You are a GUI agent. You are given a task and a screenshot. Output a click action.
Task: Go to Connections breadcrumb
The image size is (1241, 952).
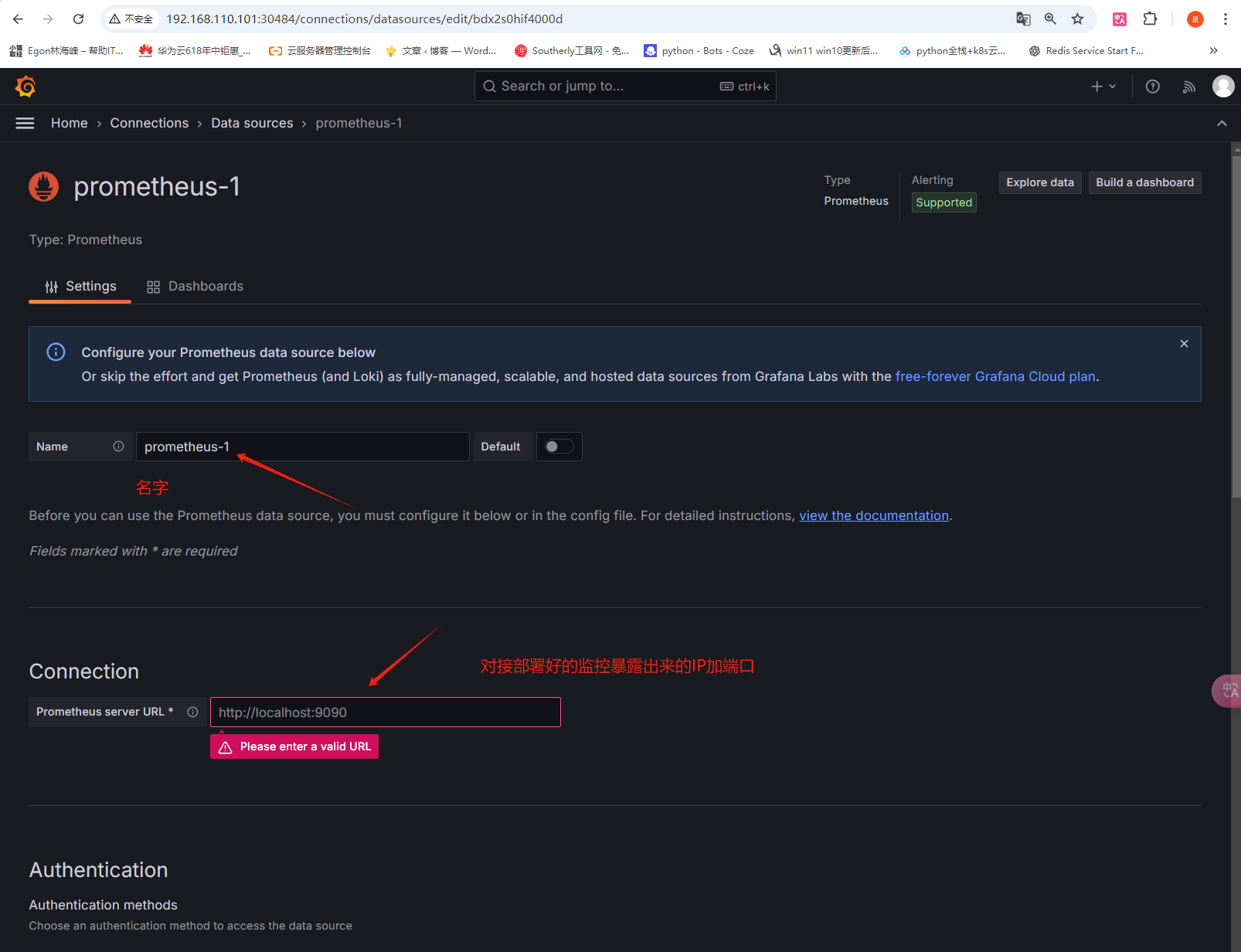tap(149, 124)
